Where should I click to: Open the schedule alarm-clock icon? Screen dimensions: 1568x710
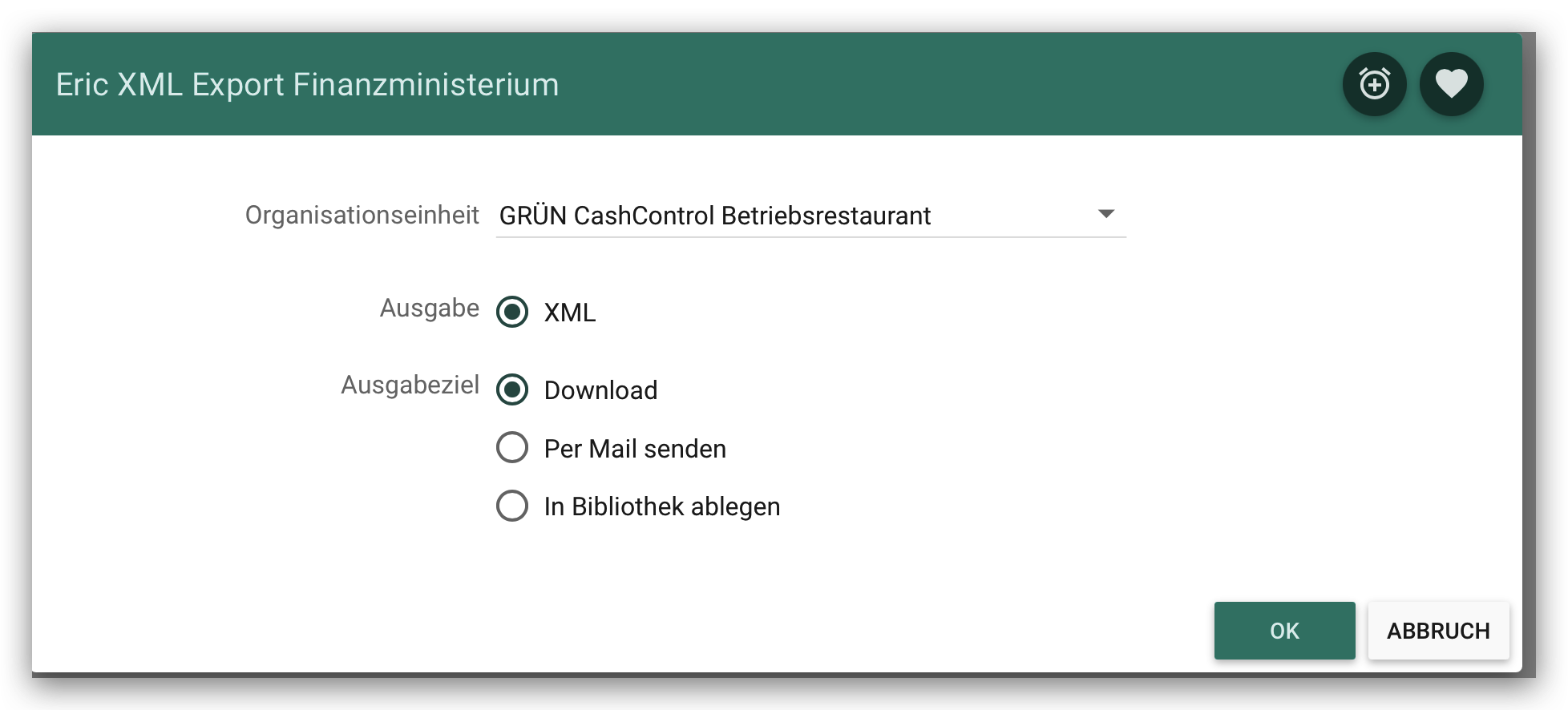pyautogui.click(x=1374, y=84)
